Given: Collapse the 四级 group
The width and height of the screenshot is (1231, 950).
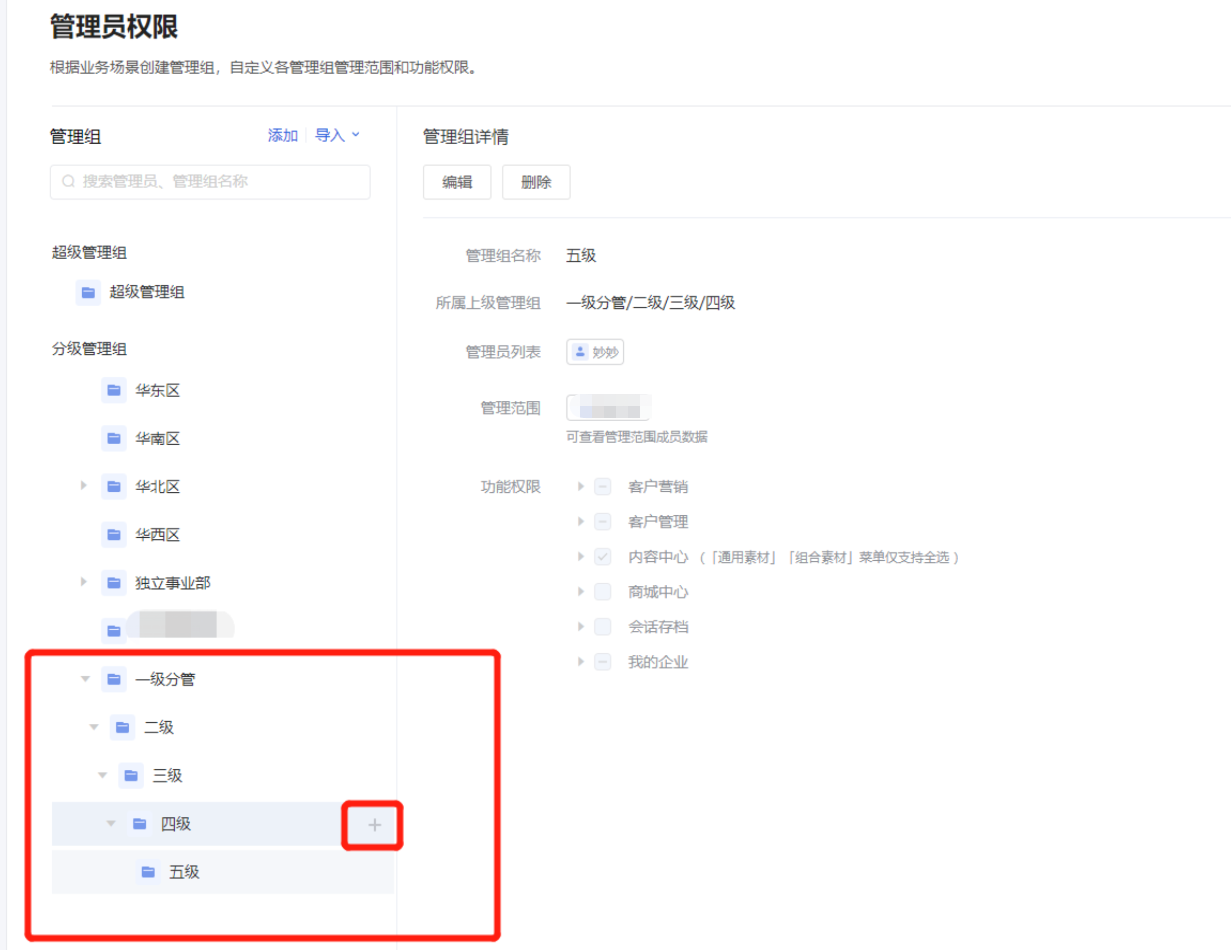Looking at the screenshot, I should click(x=111, y=824).
